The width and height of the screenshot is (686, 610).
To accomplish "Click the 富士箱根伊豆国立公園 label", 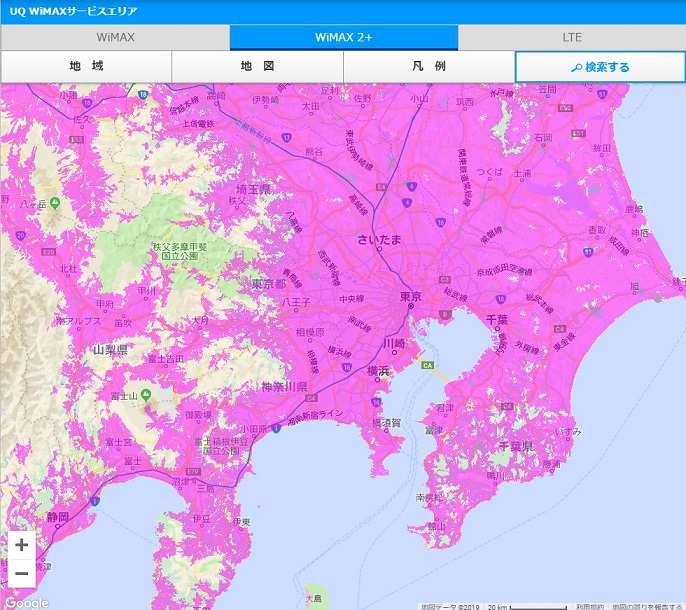I will pos(221,446).
